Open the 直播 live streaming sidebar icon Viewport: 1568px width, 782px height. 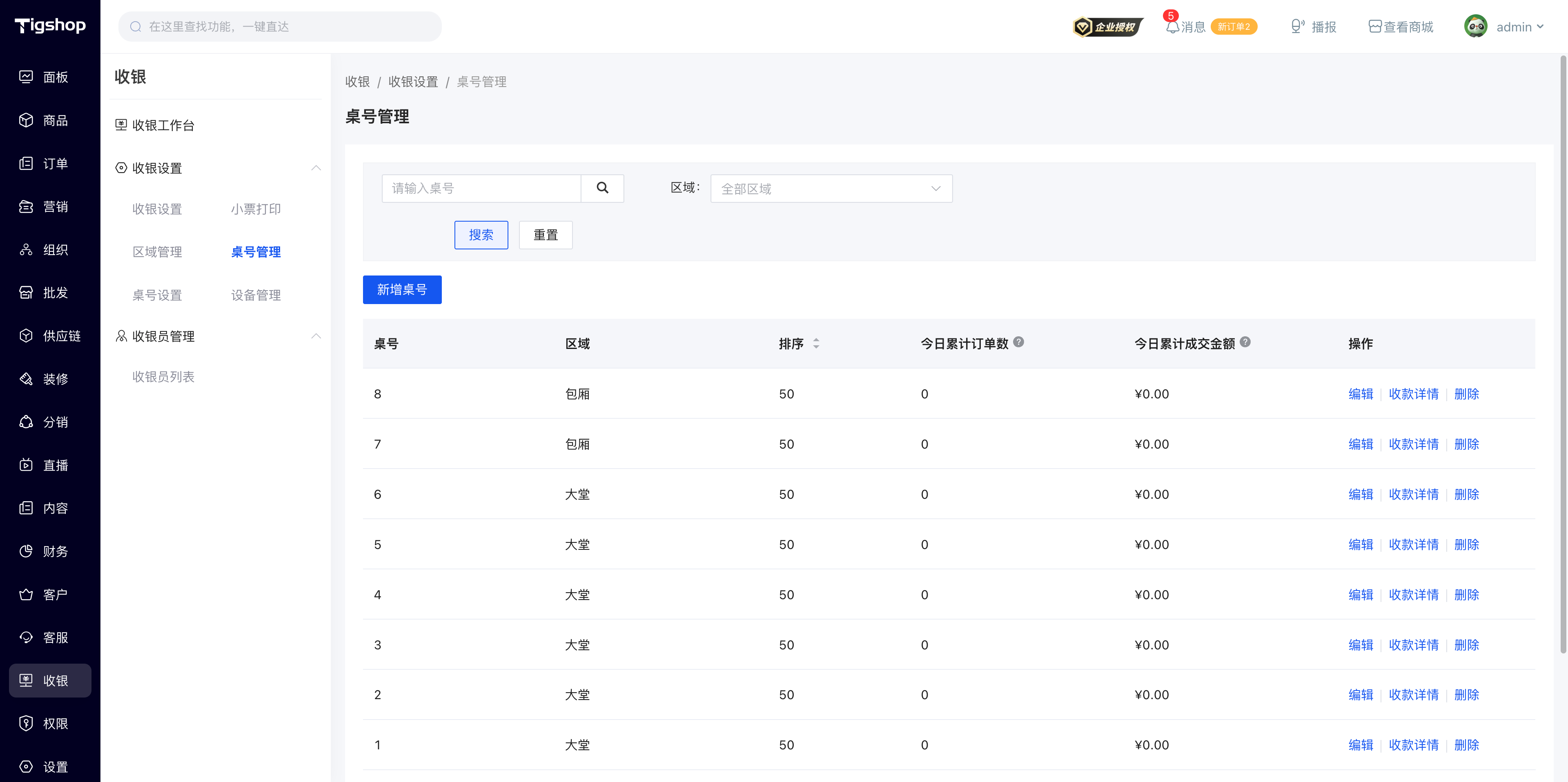pos(26,465)
